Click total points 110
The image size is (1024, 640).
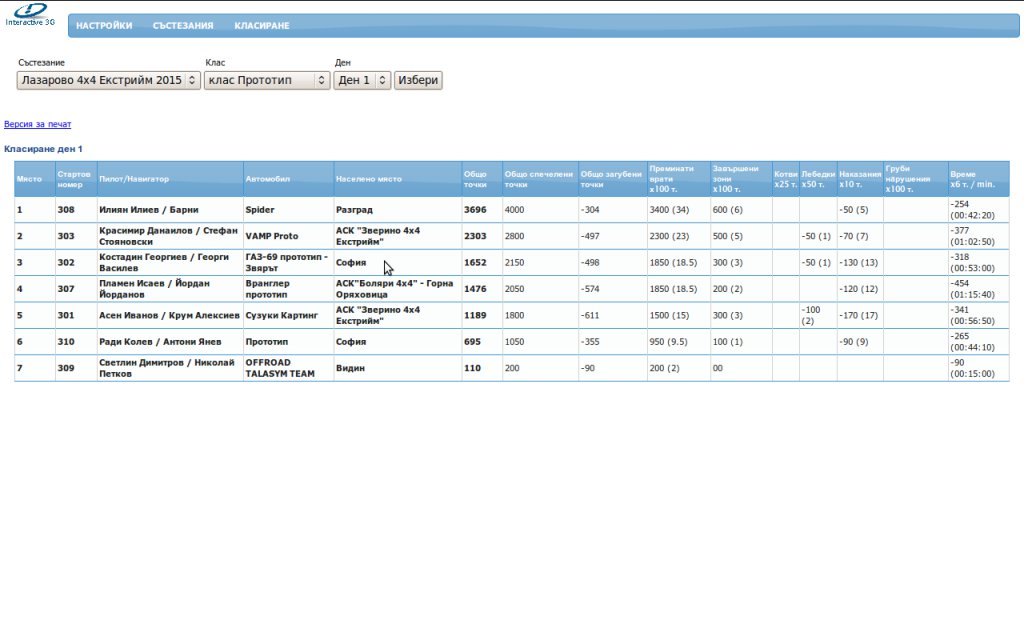click(x=472, y=368)
